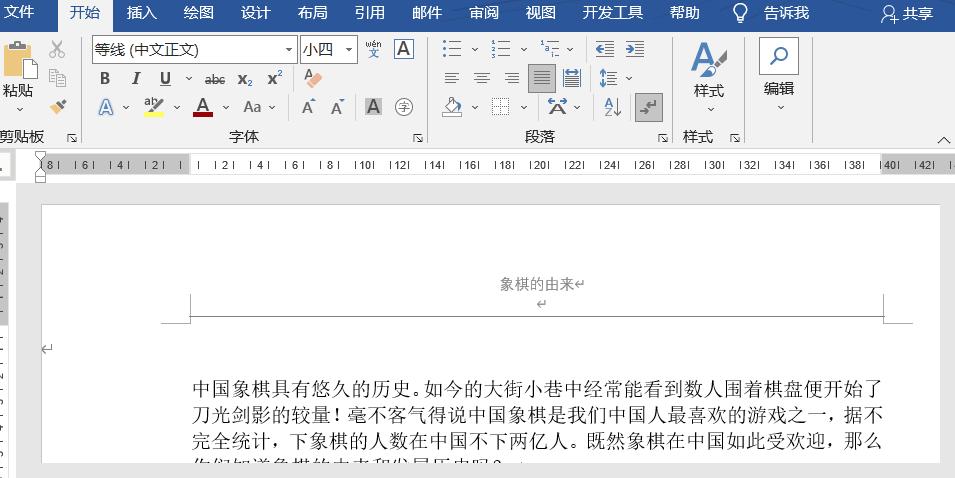Open paragraph dialog launcher

pos(663,138)
